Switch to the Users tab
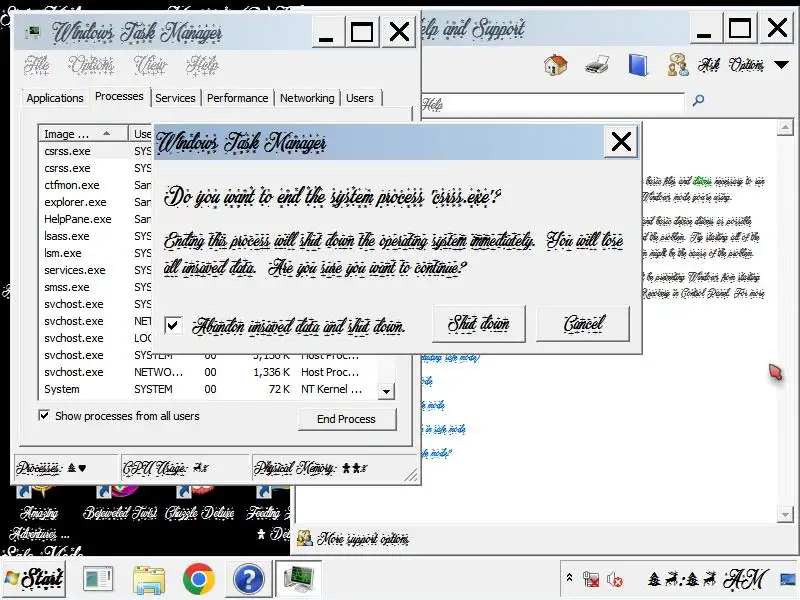800x600 pixels. point(360,98)
